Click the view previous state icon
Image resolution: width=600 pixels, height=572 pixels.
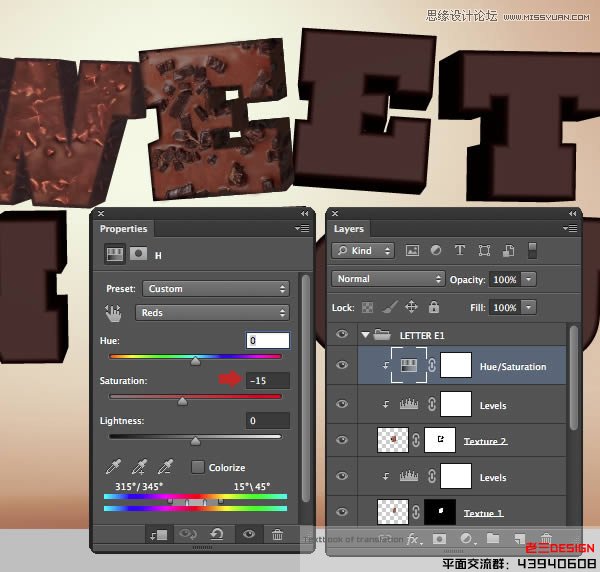coord(188,534)
